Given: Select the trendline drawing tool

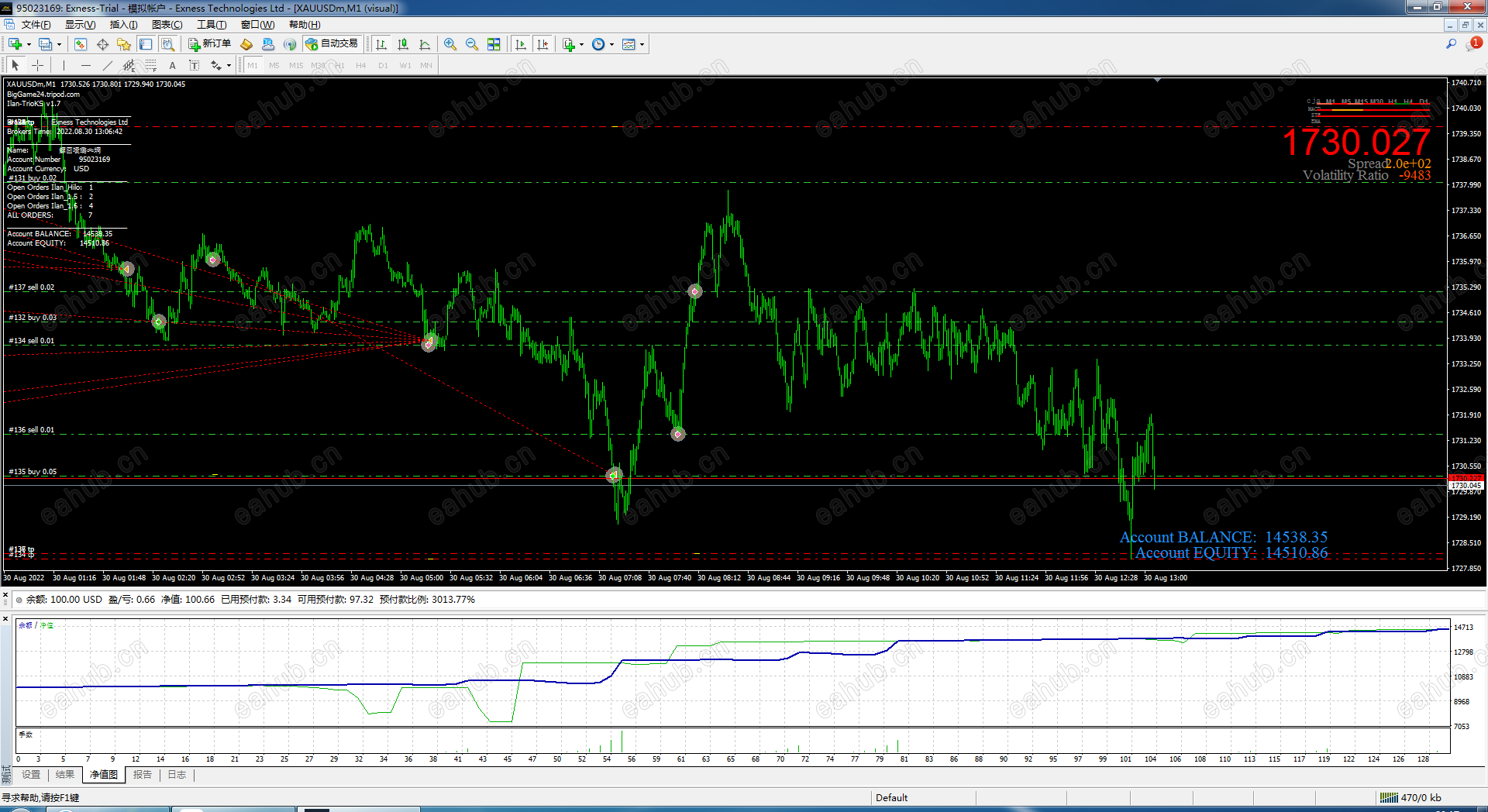Looking at the screenshot, I should click(x=108, y=66).
